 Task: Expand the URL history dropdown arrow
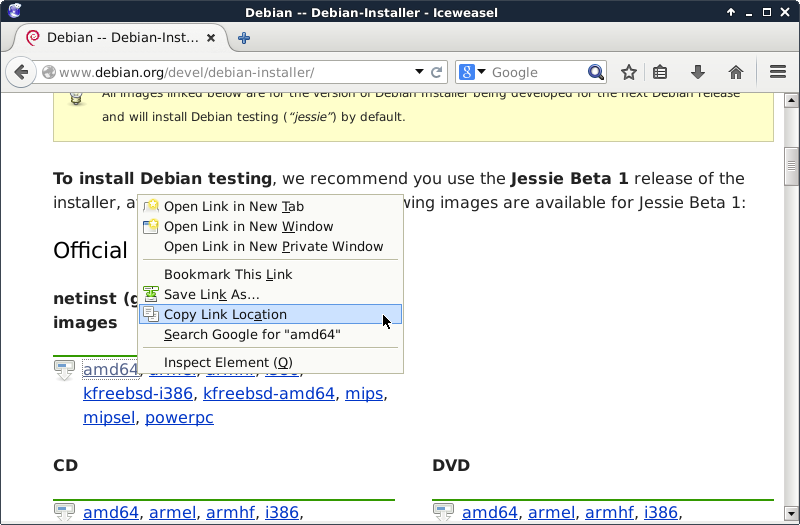(420, 72)
